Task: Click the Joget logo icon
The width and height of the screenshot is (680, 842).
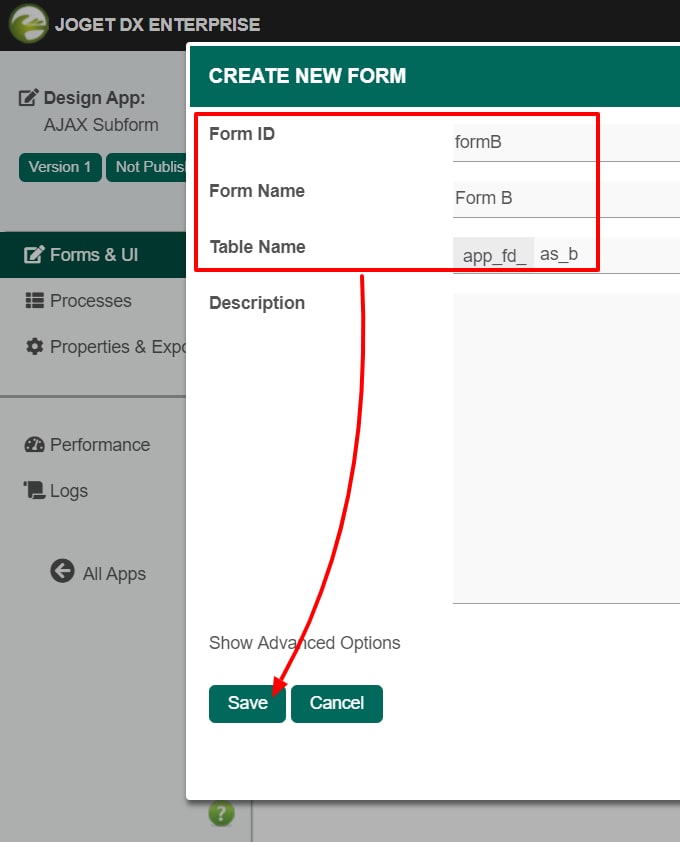Action: click(28, 24)
